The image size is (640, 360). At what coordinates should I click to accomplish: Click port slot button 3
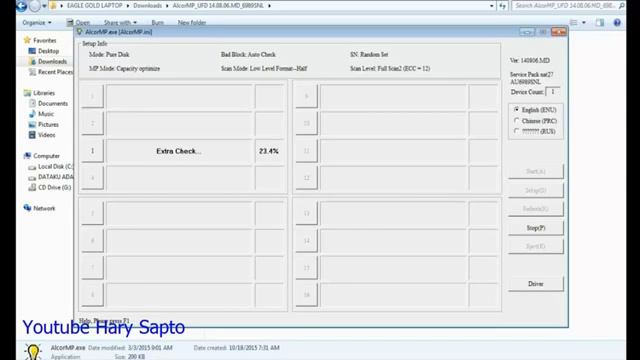[x=93, y=151]
